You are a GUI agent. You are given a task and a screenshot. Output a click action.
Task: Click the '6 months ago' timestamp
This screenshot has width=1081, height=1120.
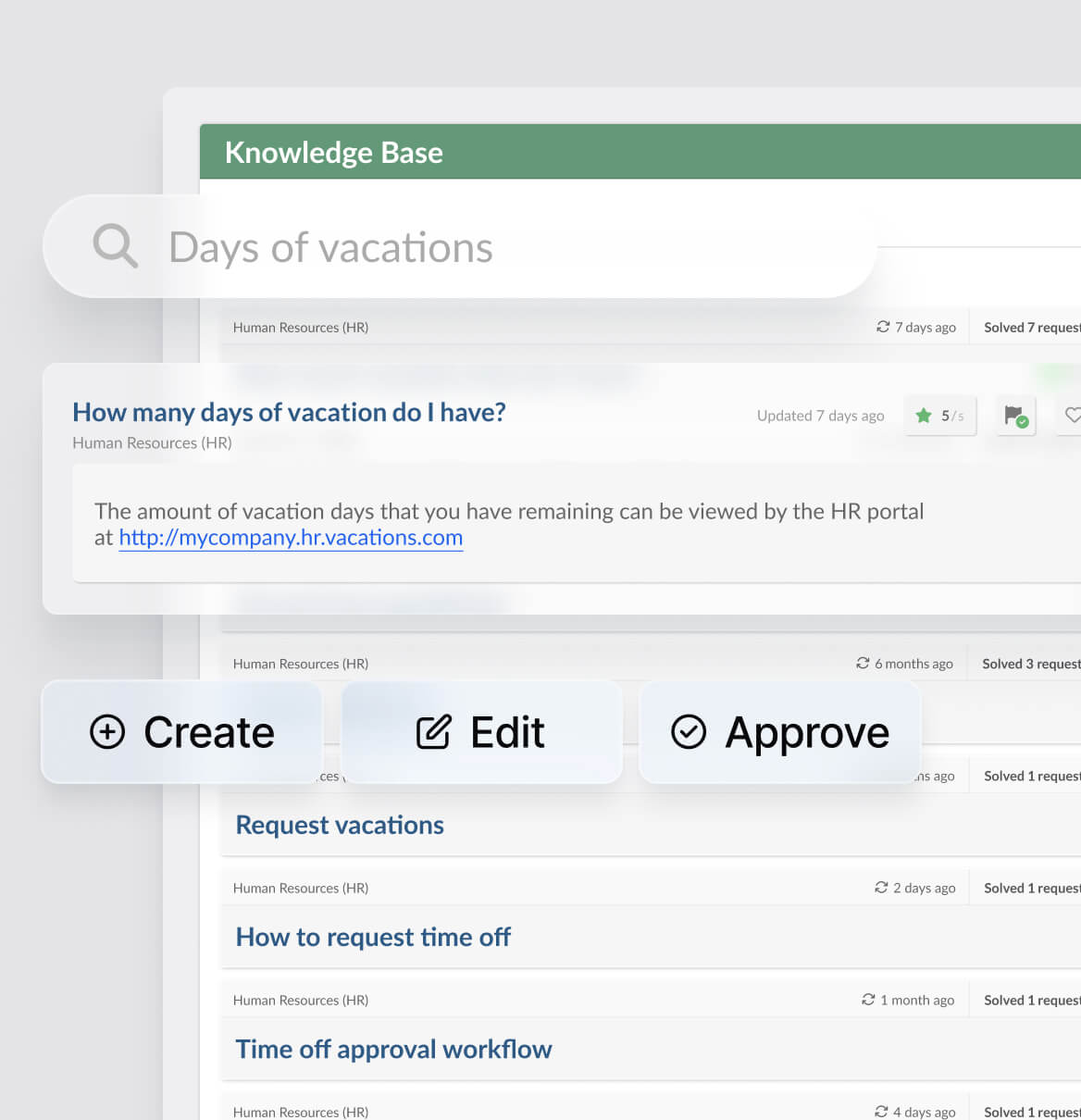[x=913, y=664]
